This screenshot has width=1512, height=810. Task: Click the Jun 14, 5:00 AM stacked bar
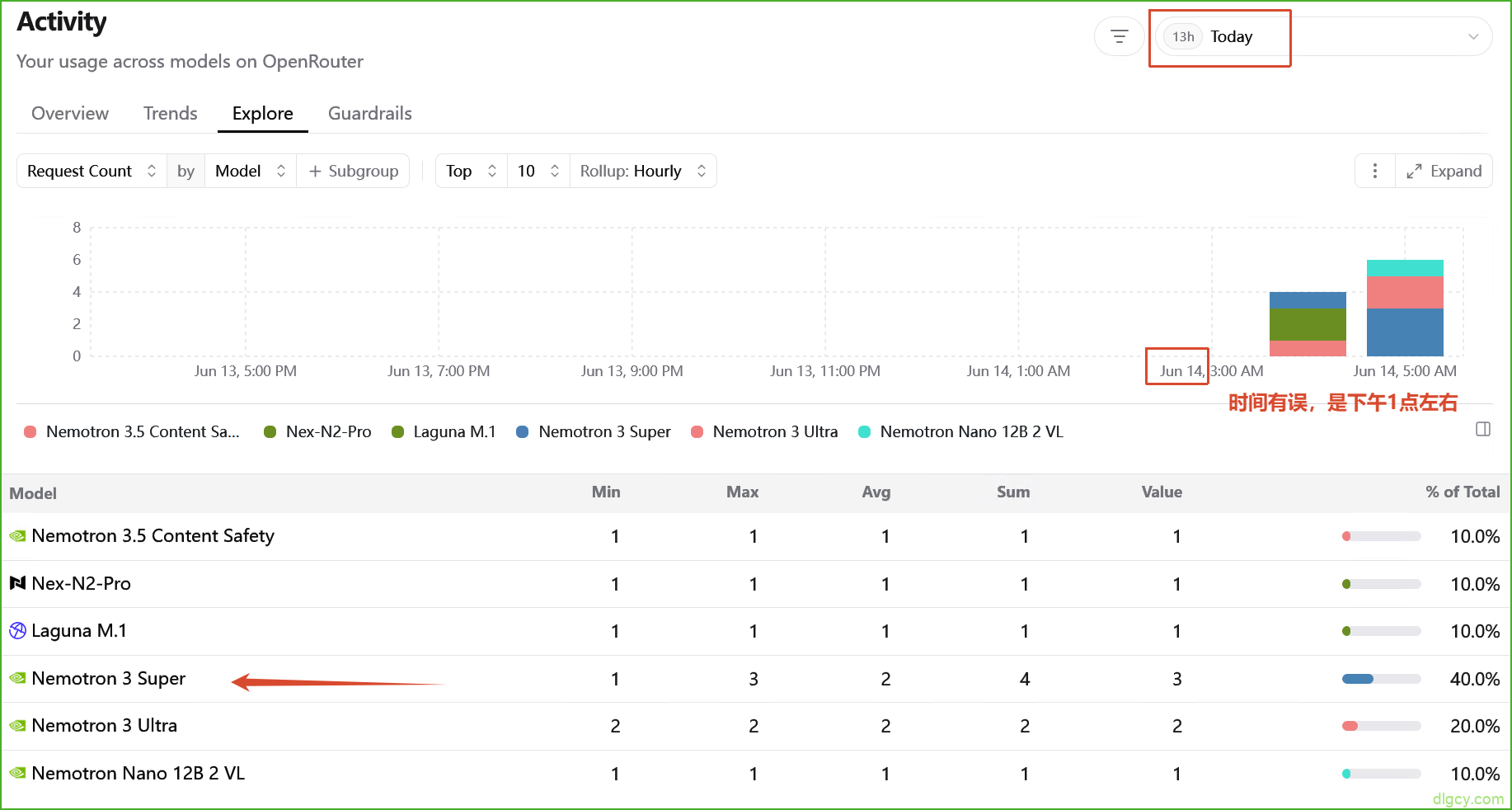click(x=1405, y=308)
